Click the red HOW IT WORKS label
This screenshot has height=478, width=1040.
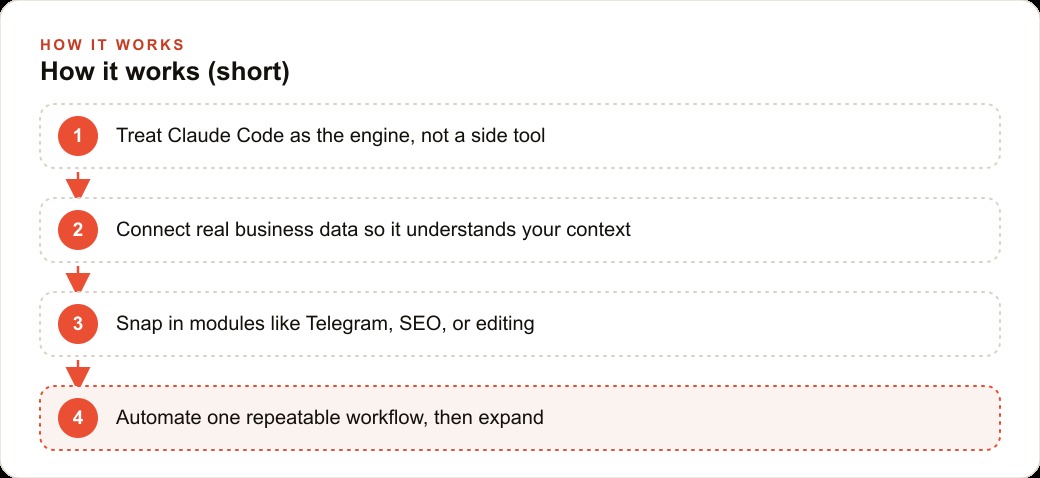click(x=112, y=45)
